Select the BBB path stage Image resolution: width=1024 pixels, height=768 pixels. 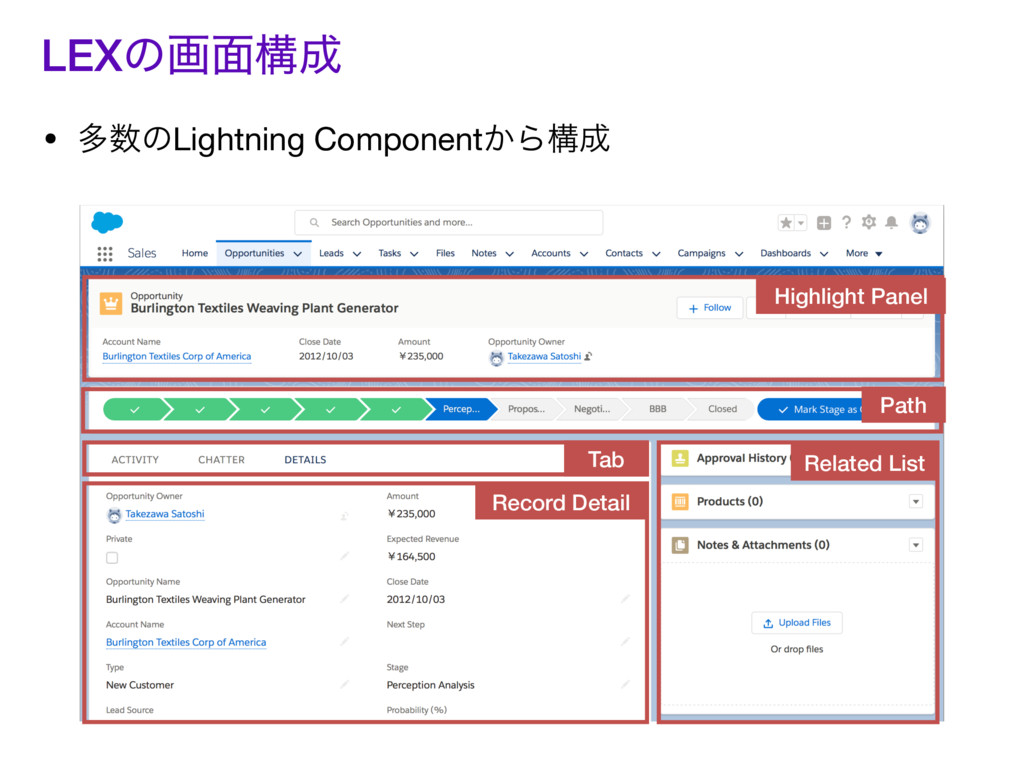pos(658,409)
